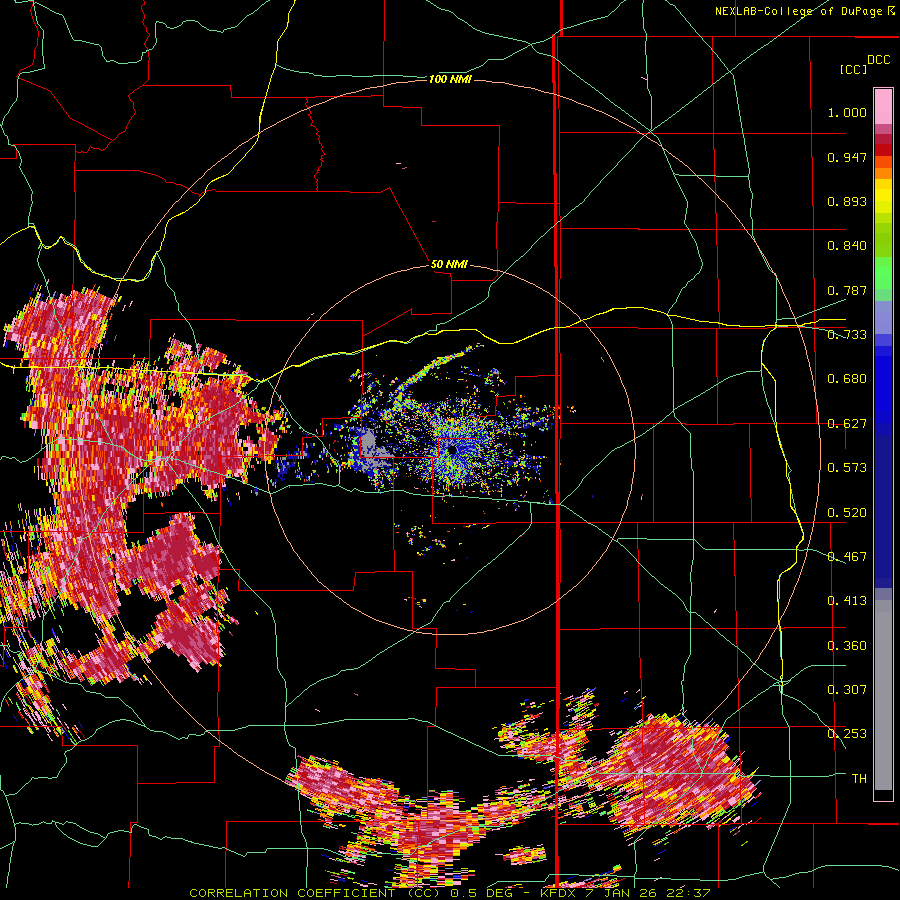Click the 1.000 value on color scale

point(847,112)
